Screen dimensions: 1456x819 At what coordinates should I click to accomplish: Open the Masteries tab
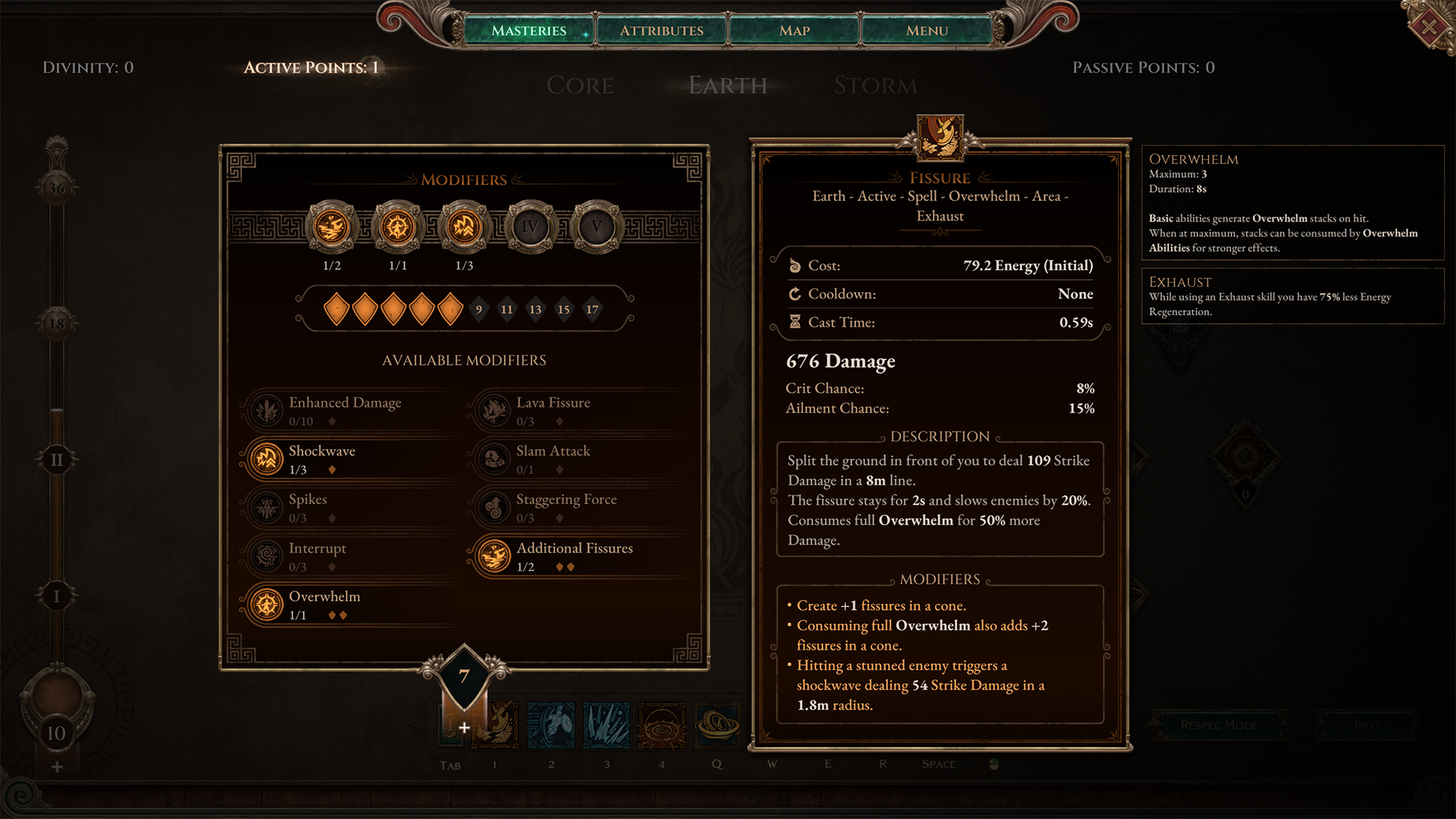529,30
